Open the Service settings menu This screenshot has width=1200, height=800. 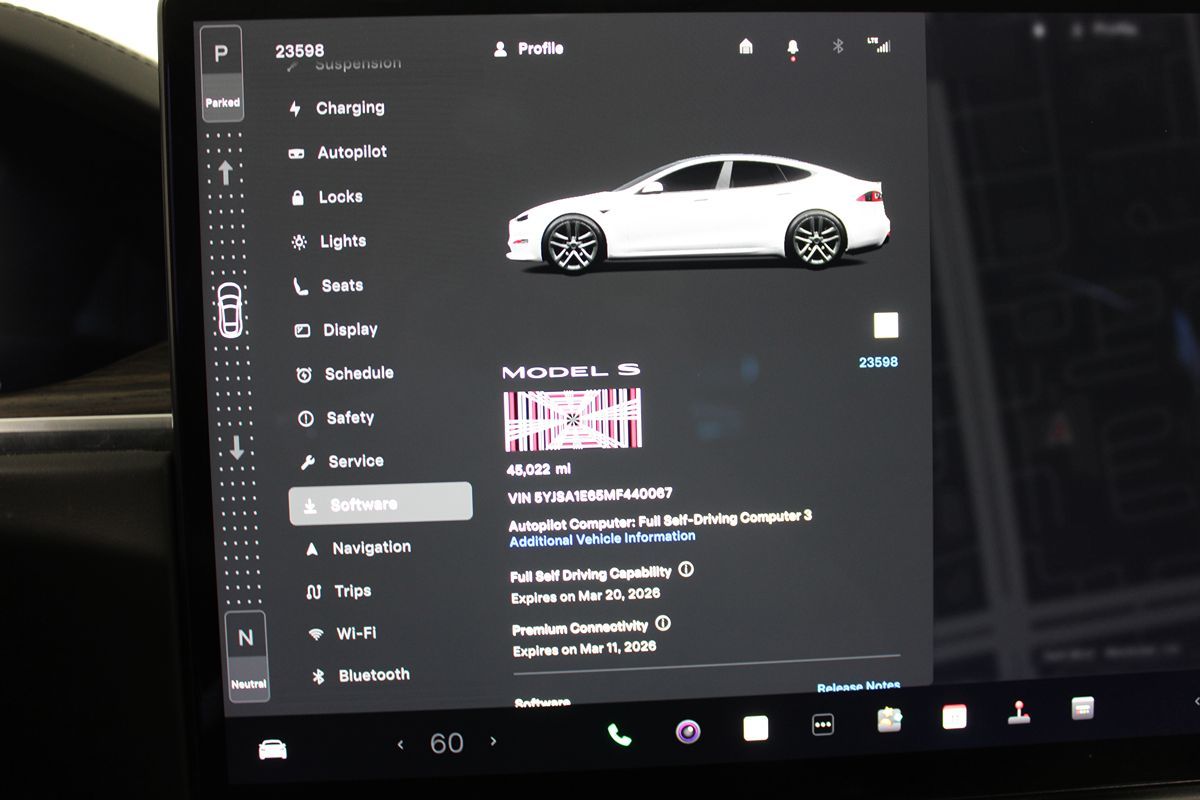click(342, 461)
